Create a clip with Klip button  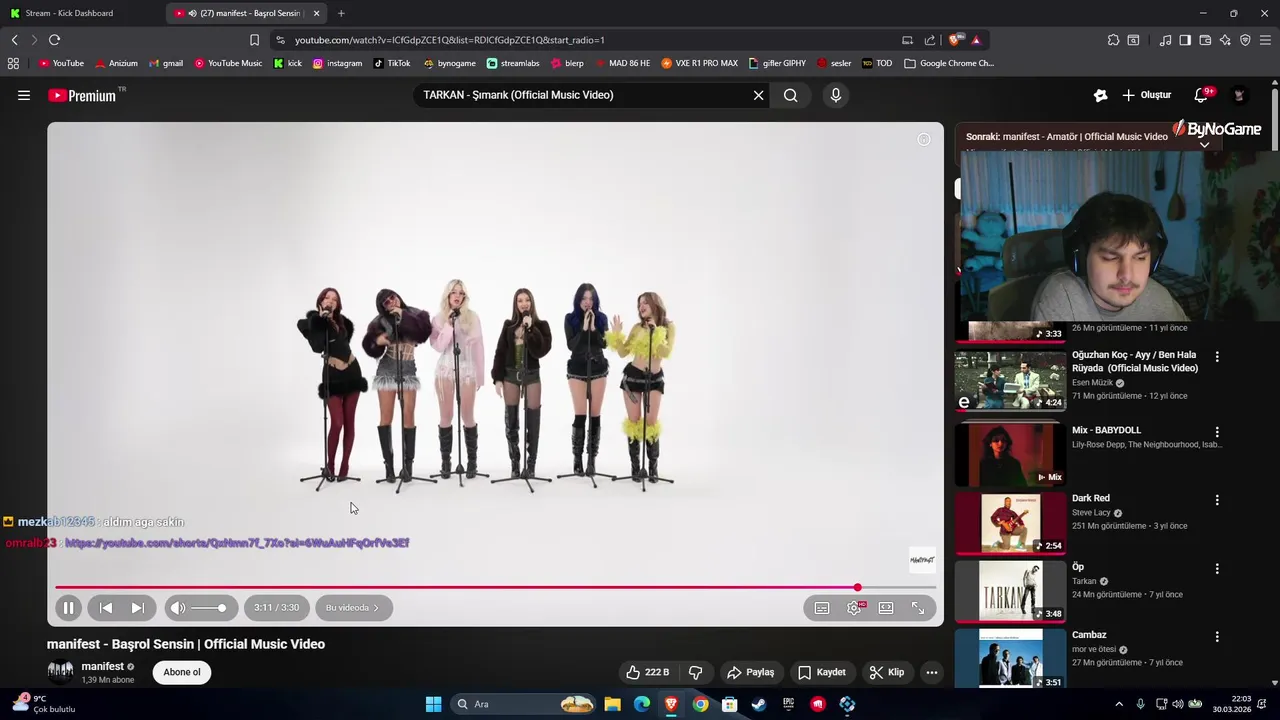click(x=887, y=672)
